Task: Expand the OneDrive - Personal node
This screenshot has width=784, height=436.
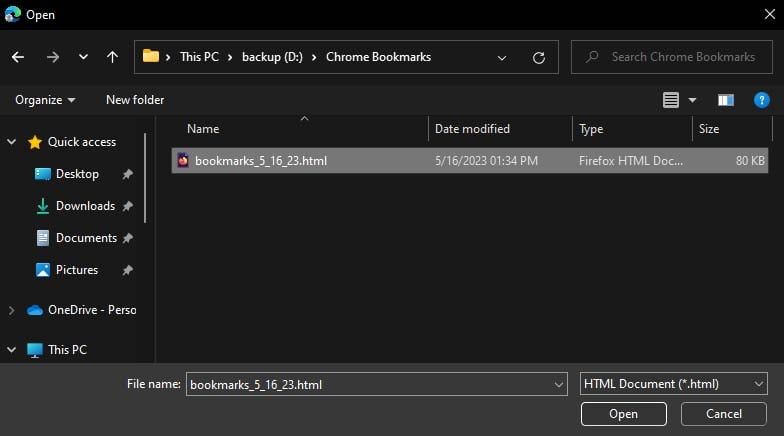Action: point(12,310)
